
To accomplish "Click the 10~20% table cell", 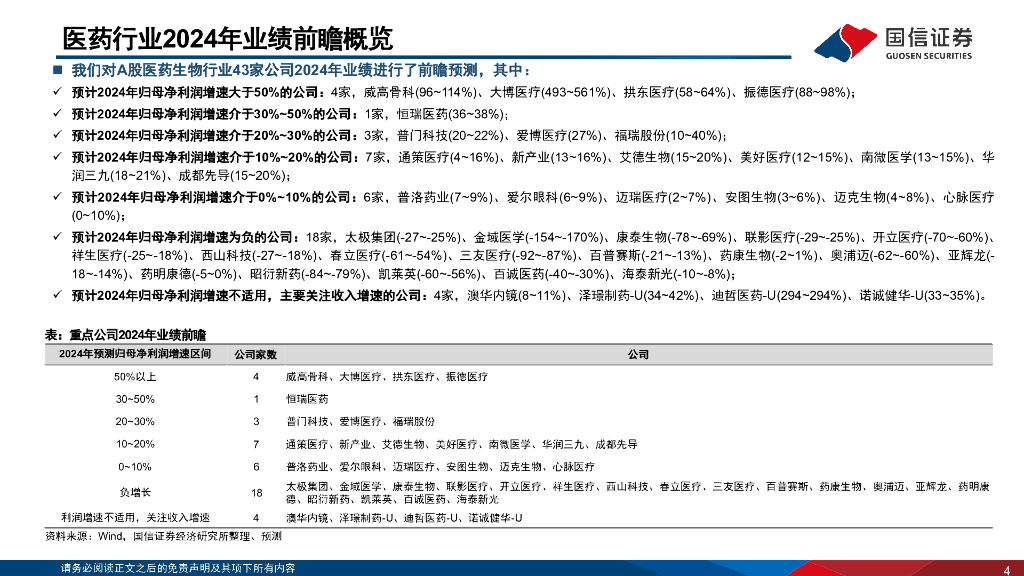I will (135, 444).
